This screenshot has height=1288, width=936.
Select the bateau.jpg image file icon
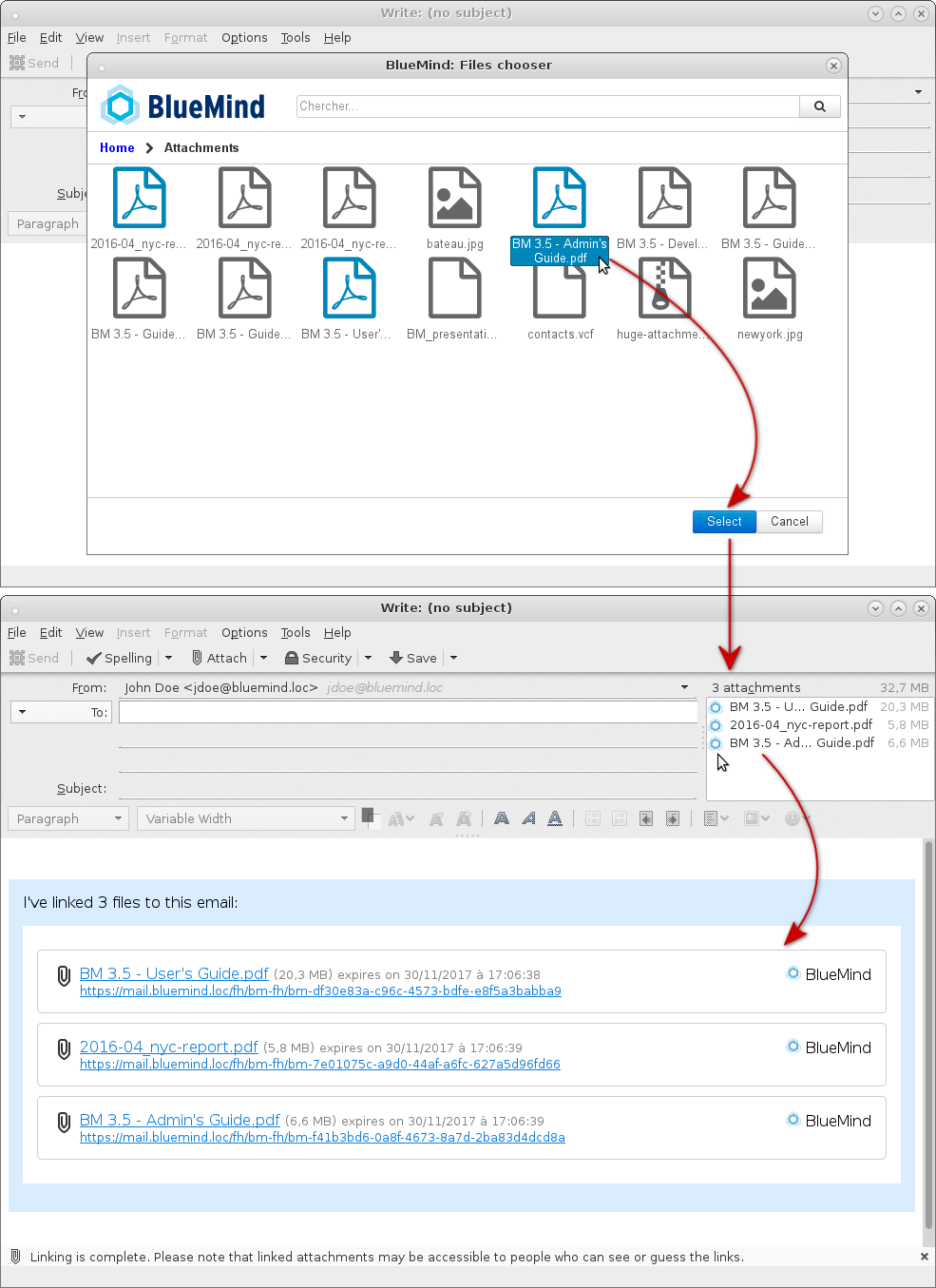tap(455, 198)
